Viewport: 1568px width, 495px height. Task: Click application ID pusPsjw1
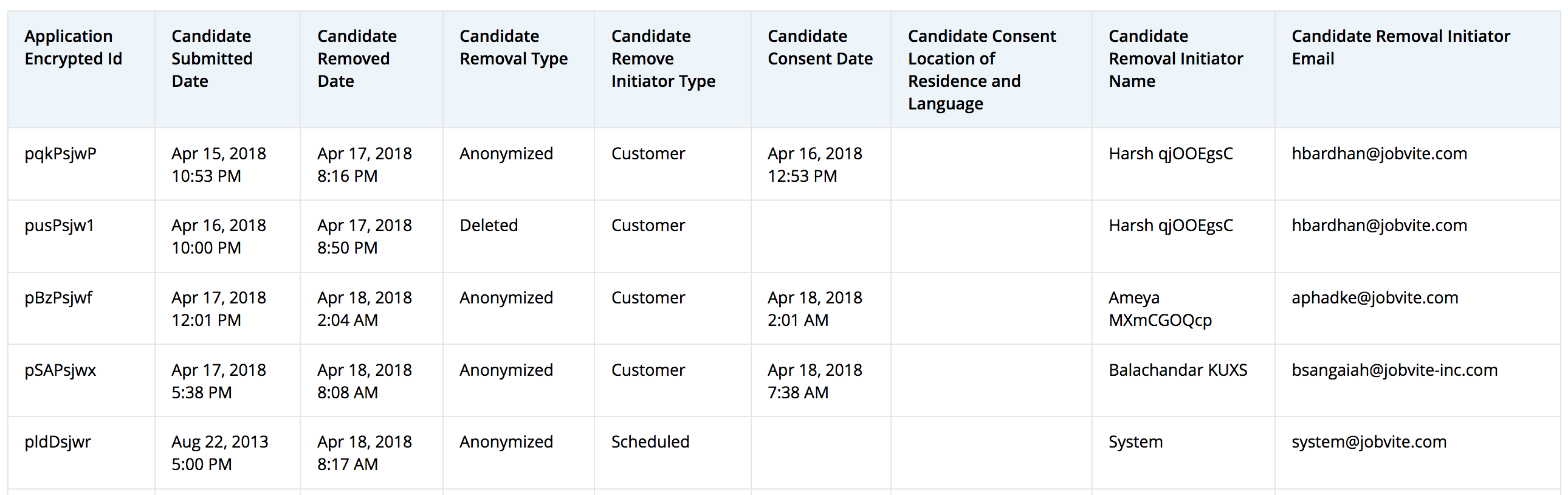pos(59,225)
